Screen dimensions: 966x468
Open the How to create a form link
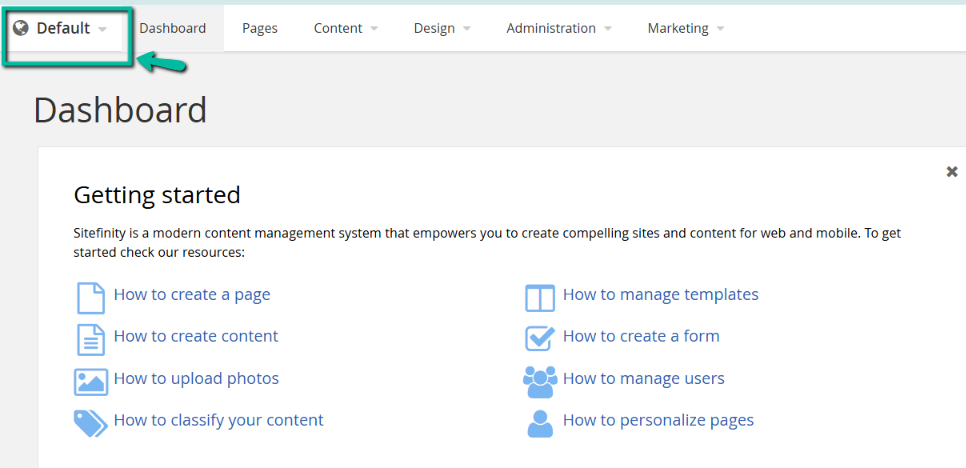641,336
